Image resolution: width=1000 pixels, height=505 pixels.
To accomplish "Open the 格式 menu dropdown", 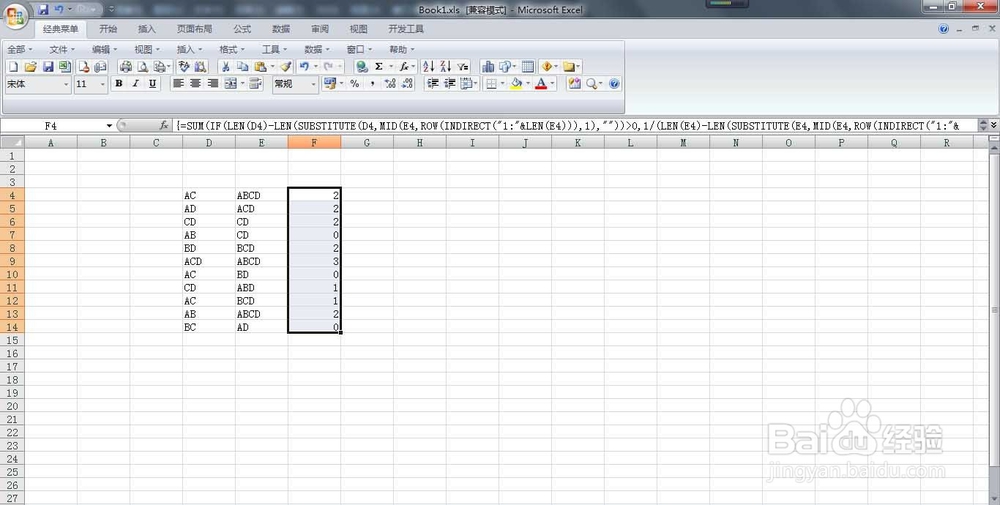I will [x=232, y=49].
